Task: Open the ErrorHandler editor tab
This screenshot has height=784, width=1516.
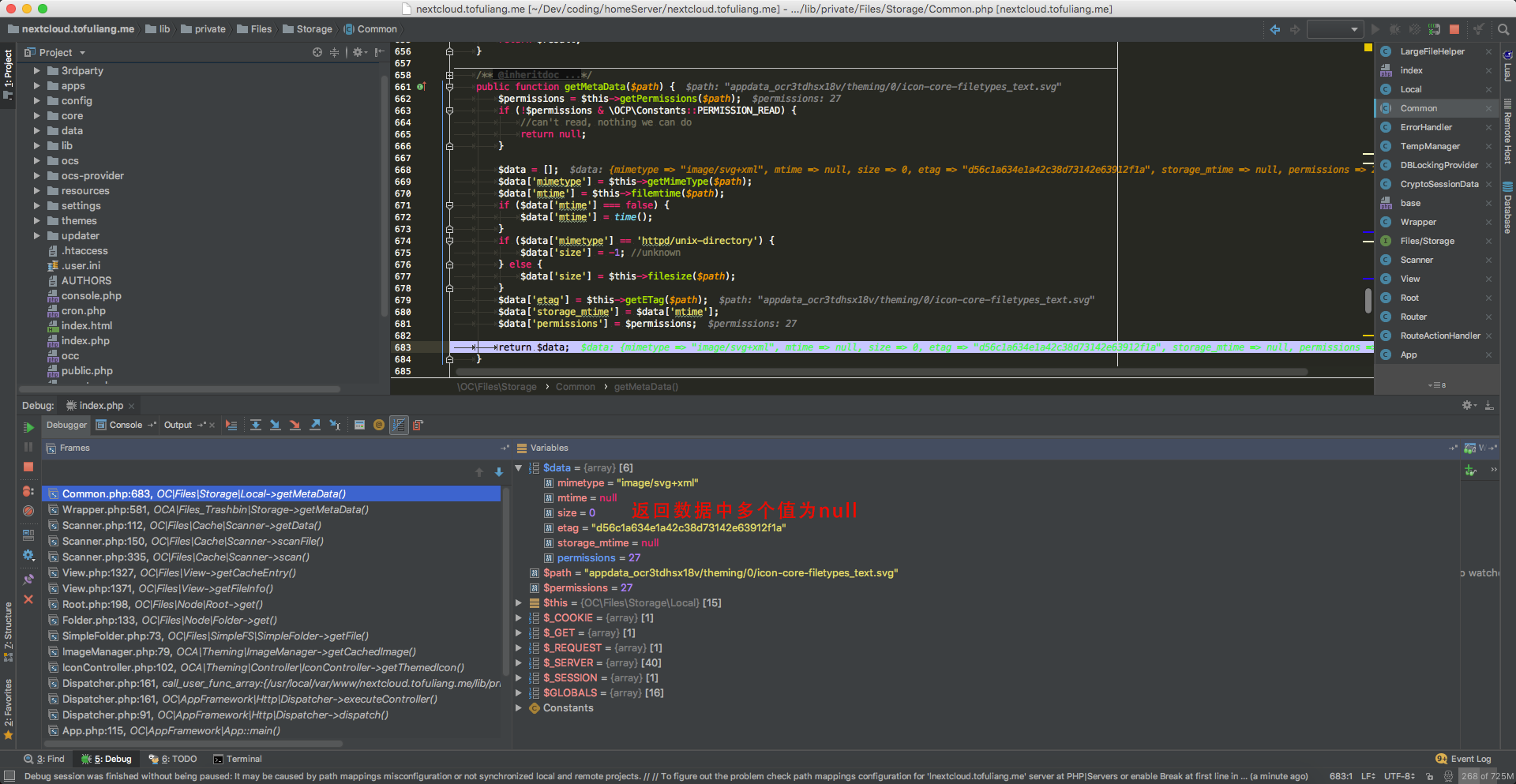Action: point(1425,127)
